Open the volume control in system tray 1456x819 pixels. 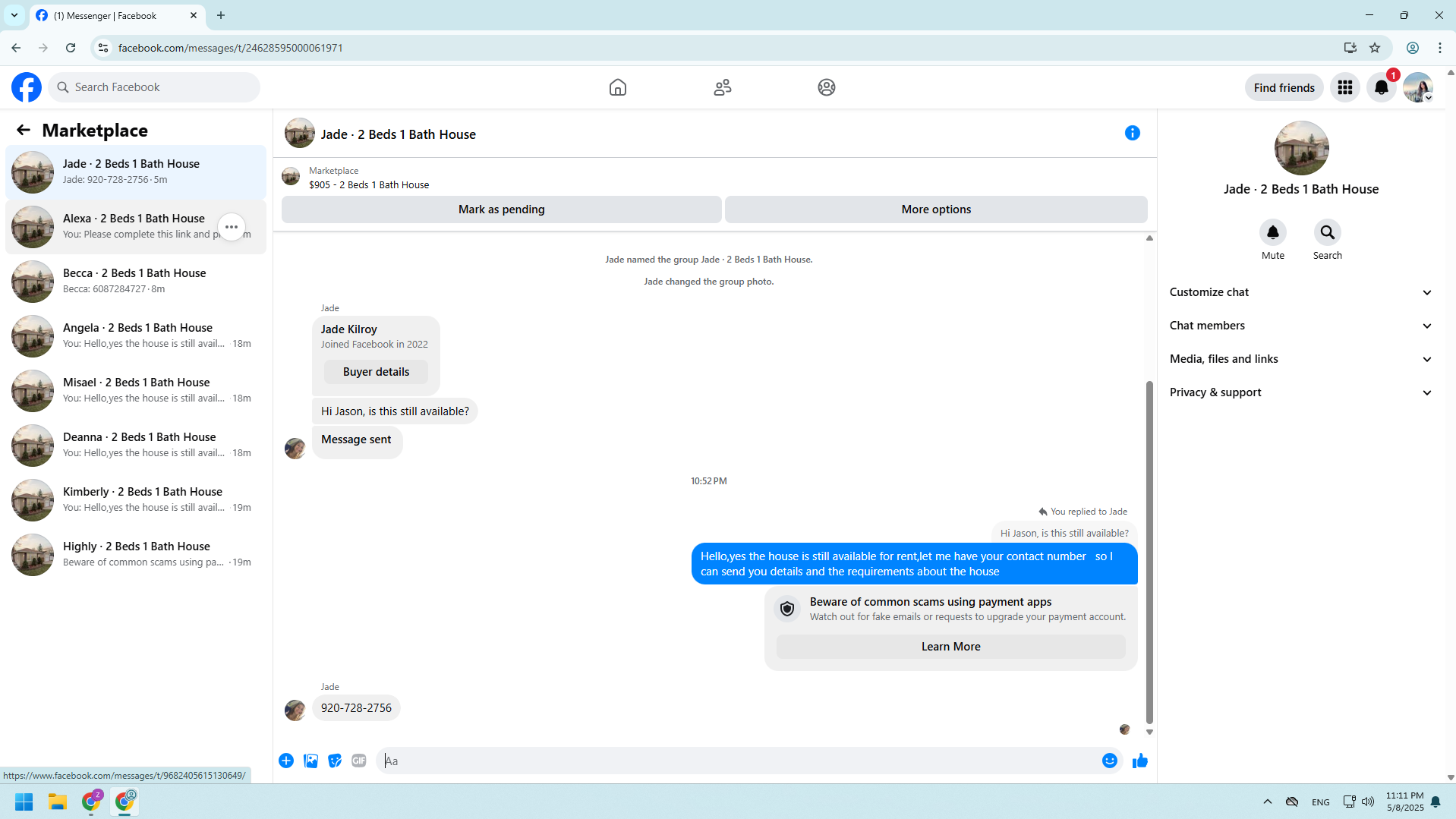pyautogui.click(x=1368, y=802)
